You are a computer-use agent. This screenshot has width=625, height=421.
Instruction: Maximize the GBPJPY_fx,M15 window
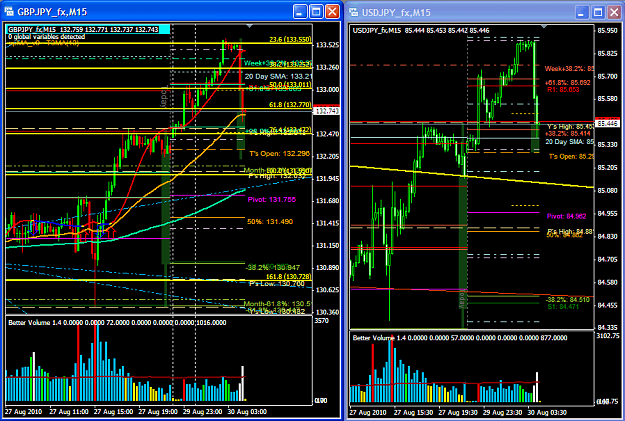[x=316, y=12]
